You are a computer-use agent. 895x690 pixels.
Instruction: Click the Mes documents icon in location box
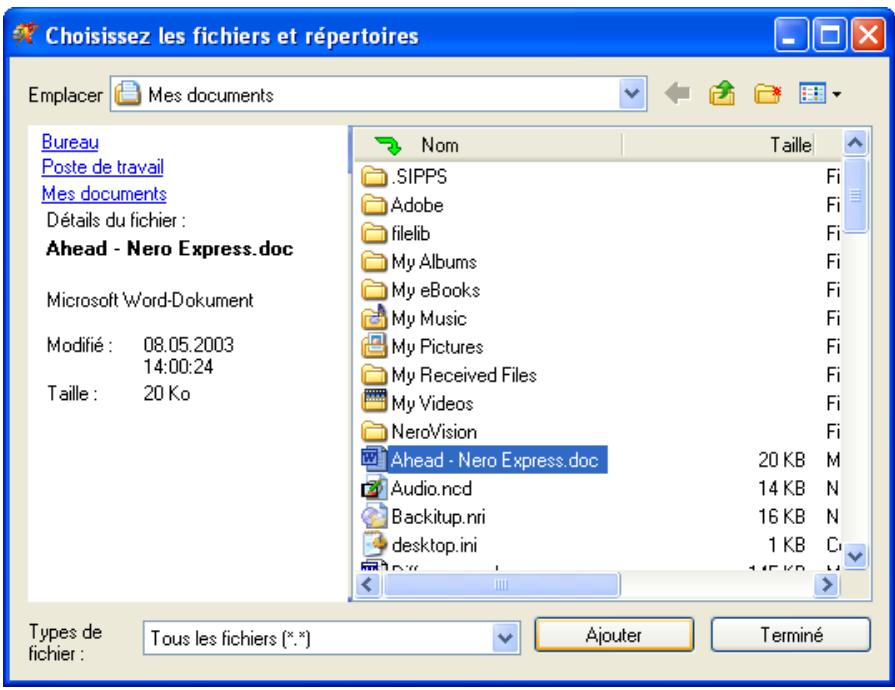click(x=128, y=94)
